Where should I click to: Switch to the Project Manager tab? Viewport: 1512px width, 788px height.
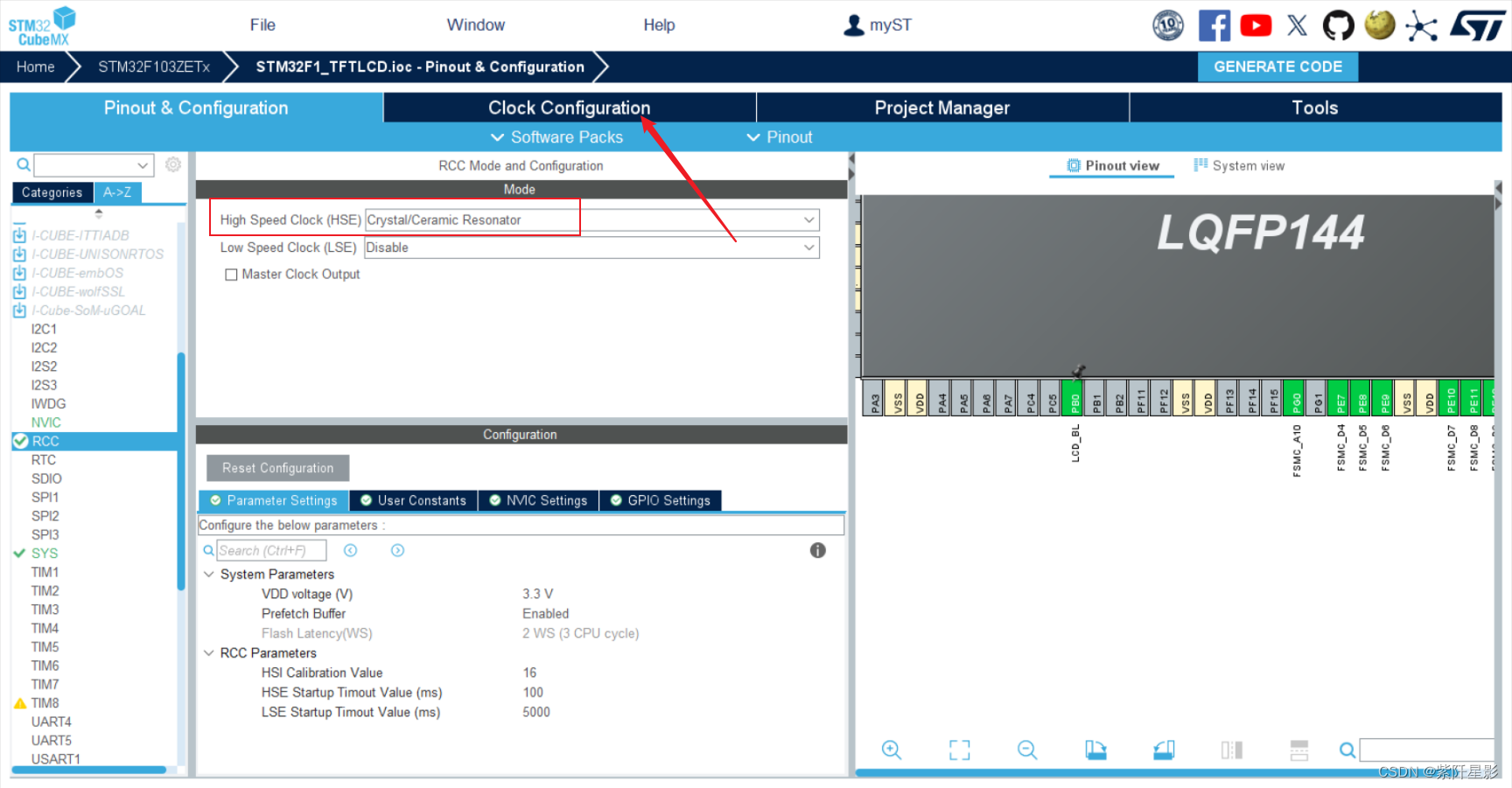coord(942,108)
